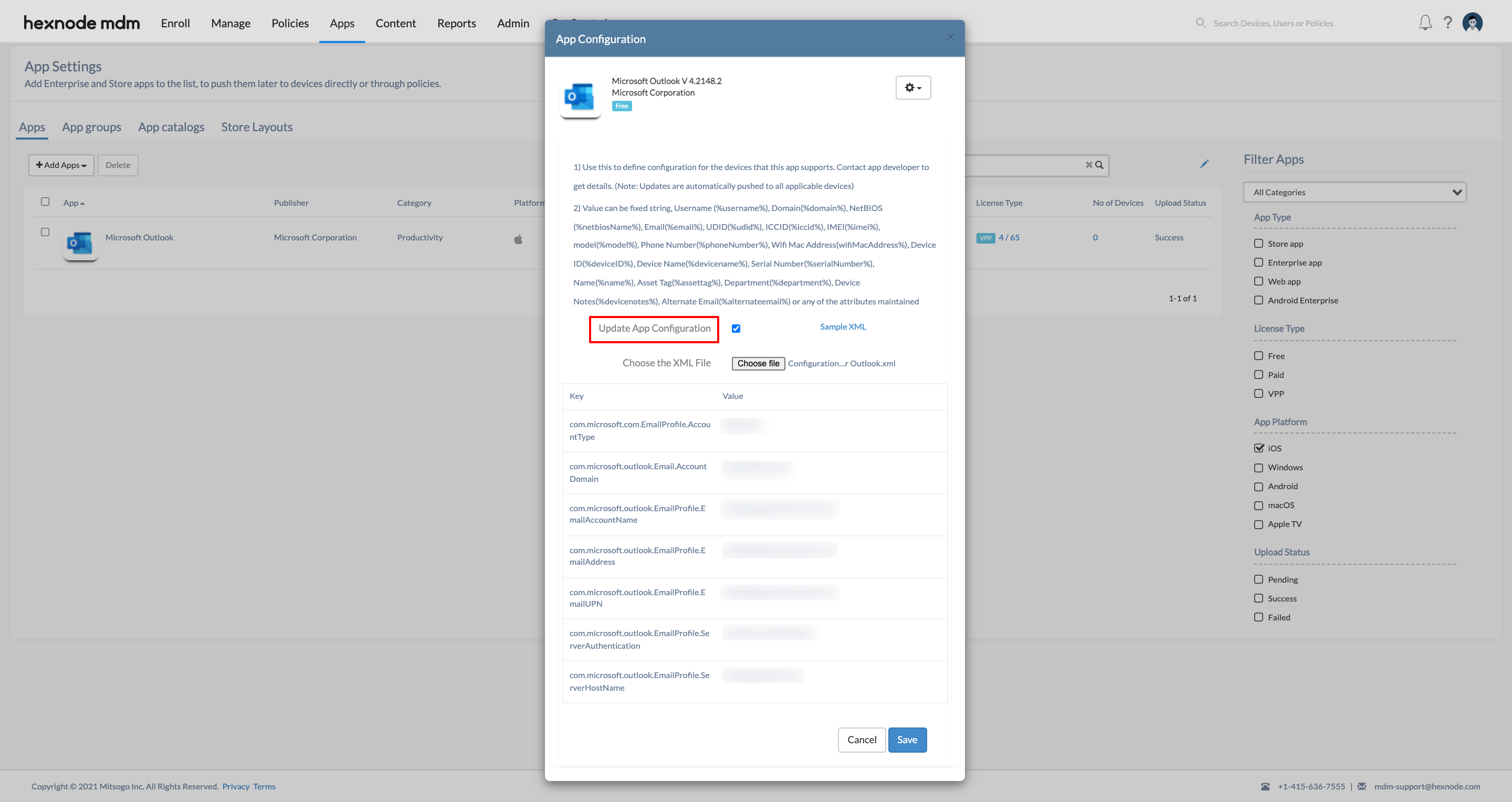The height and width of the screenshot is (802, 1512).
Task: Open the Microsoft Outlook app name link
Action: [x=139, y=238]
